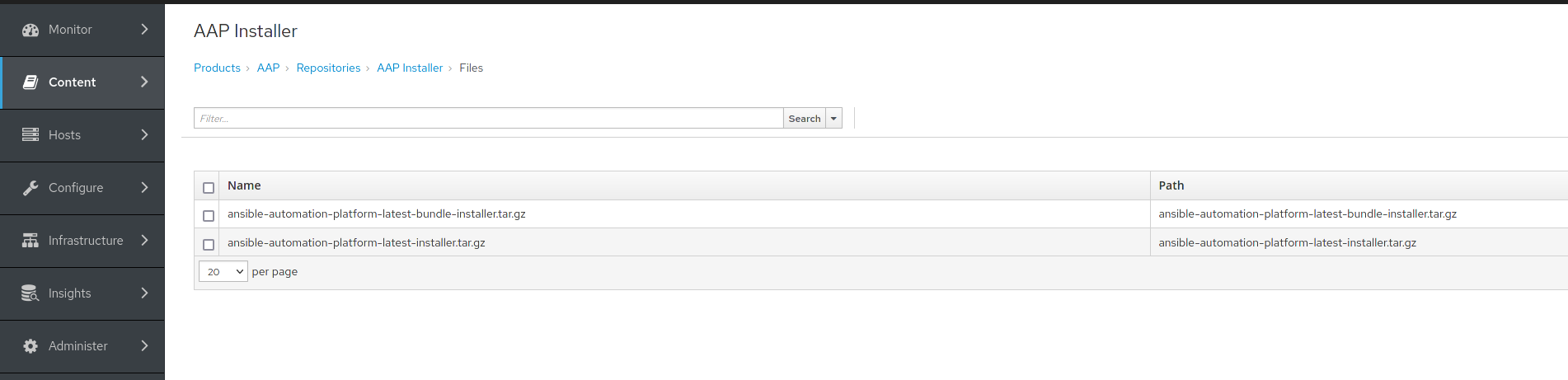This screenshot has width=1568, height=380.
Task: Select the latest-installer.tar.gz file checkbox
Action: coord(209,245)
